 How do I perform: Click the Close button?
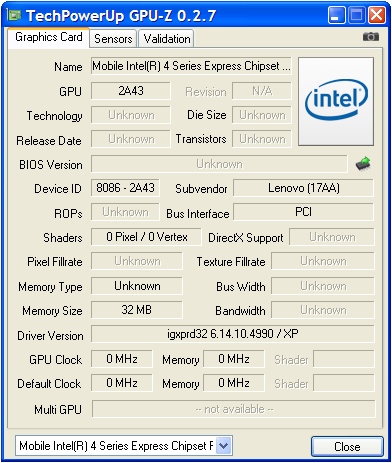click(x=347, y=446)
